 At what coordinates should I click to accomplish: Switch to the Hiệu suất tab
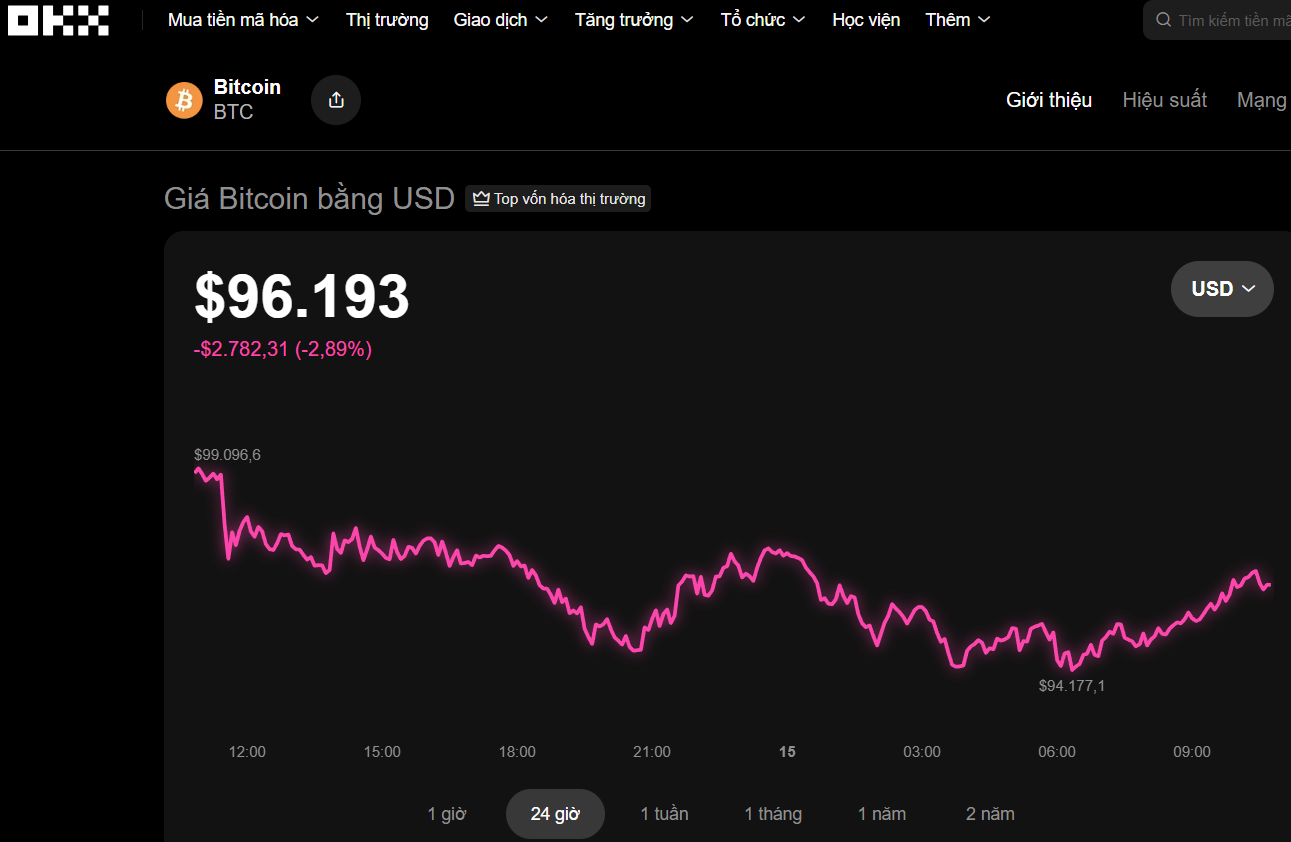point(1164,99)
